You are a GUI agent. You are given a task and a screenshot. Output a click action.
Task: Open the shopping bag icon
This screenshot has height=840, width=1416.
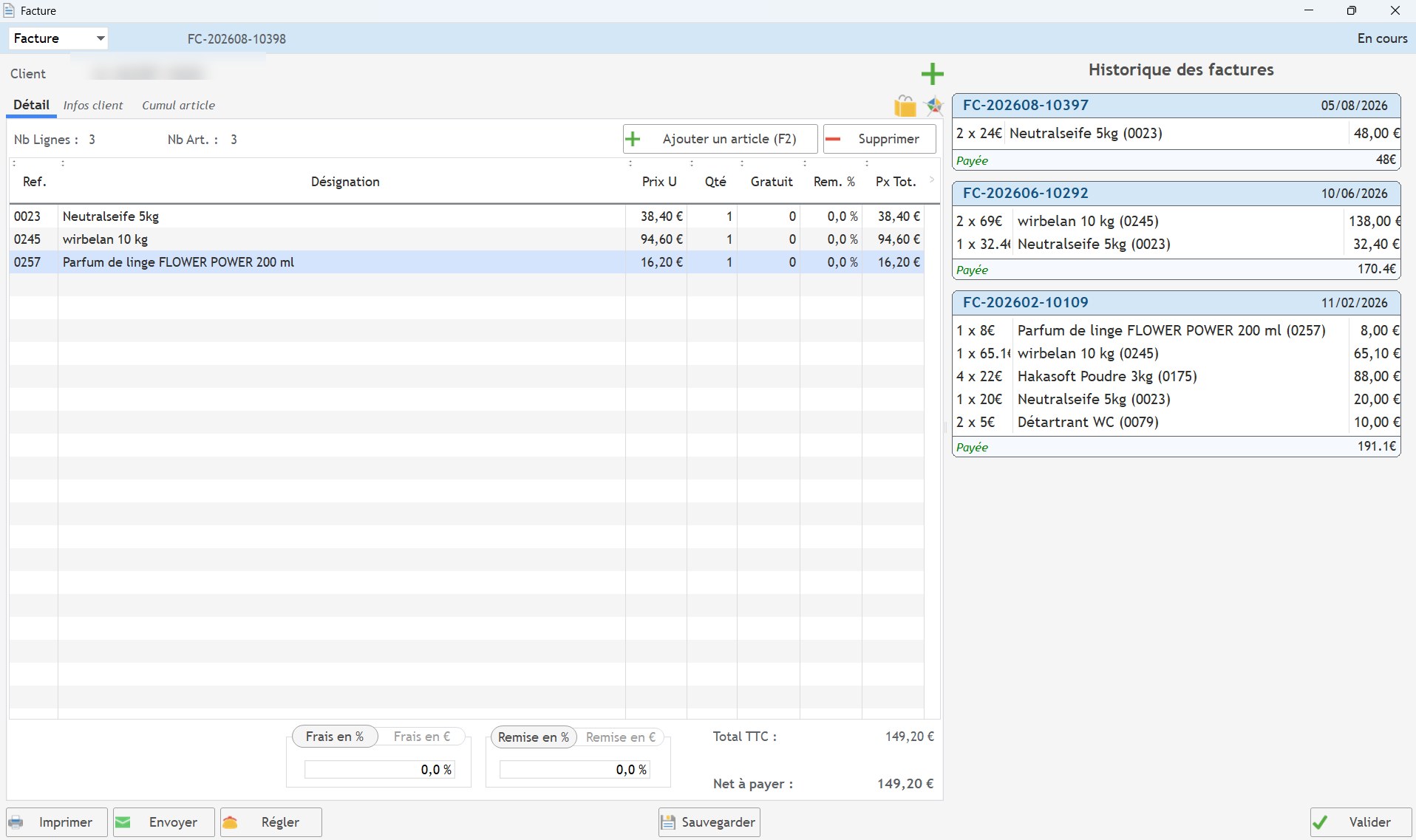pos(905,106)
